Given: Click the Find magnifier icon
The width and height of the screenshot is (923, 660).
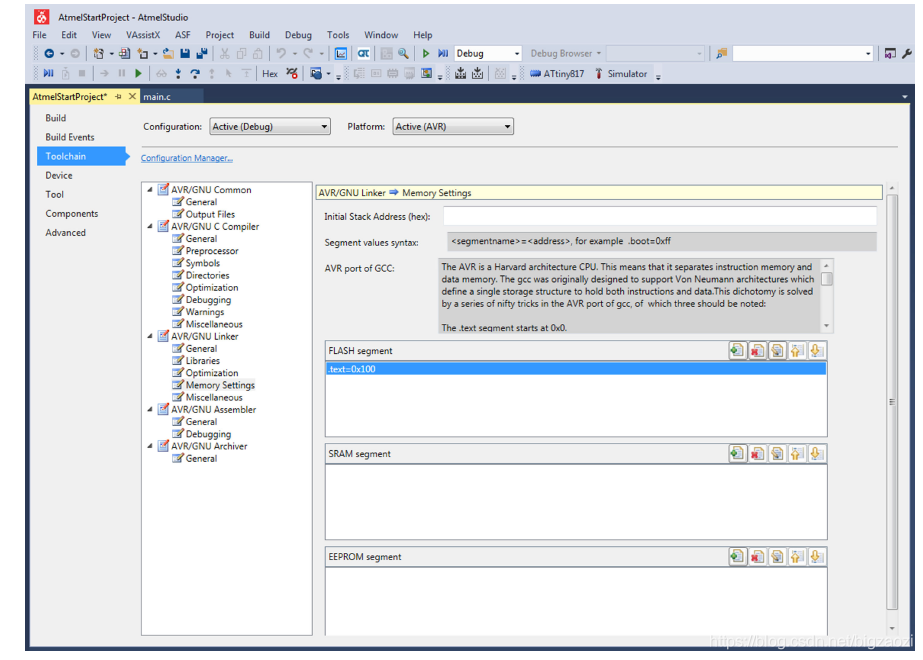Looking at the screenshot, I should (403, 54).
